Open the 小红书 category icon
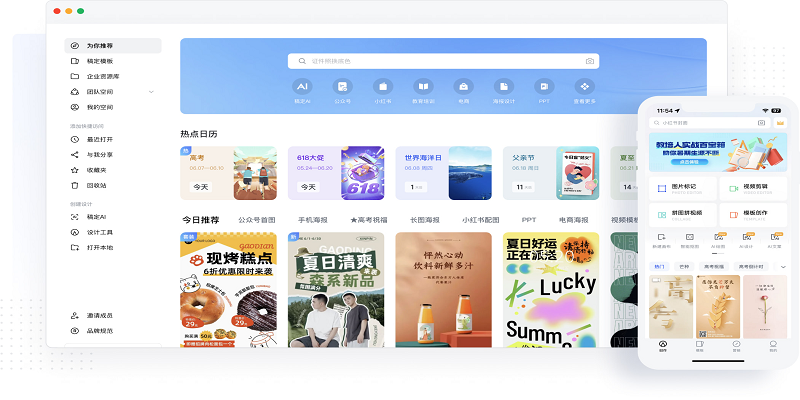The width and height of the screenshot is (800, 400). coord(383,87)
